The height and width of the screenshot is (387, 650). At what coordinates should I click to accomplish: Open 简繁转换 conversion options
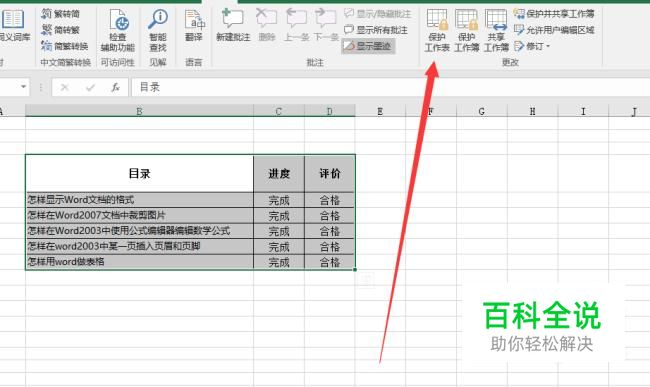click(x=65, y=46)
